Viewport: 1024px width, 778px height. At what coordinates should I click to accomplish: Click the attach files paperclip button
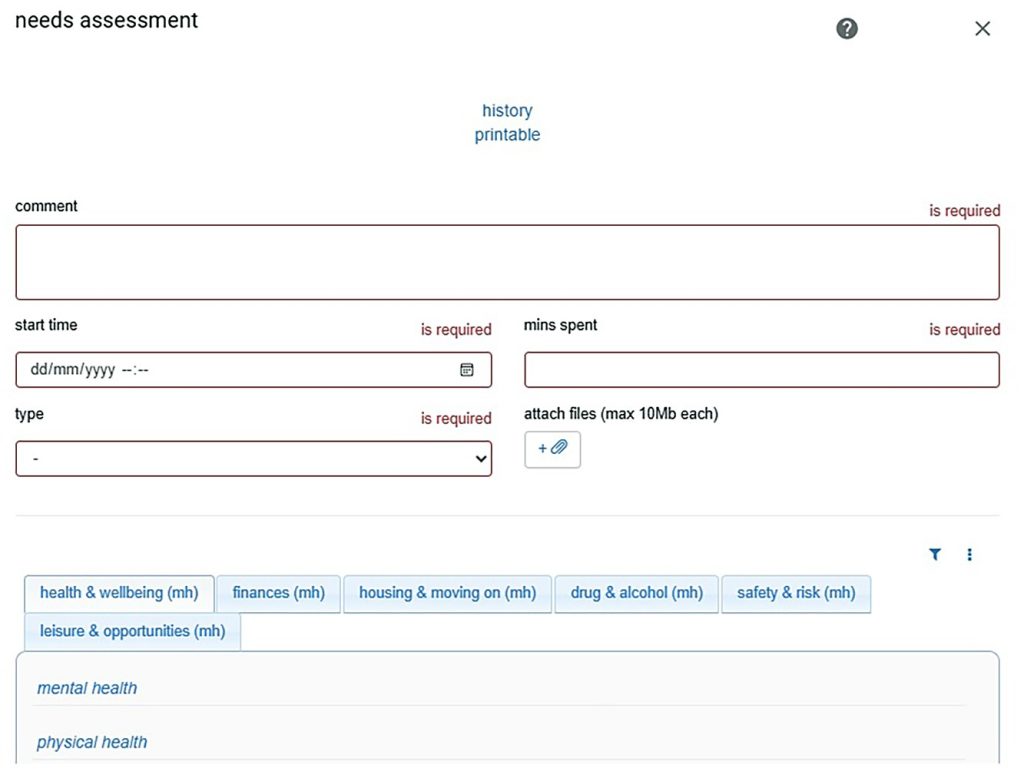point(552,449)
